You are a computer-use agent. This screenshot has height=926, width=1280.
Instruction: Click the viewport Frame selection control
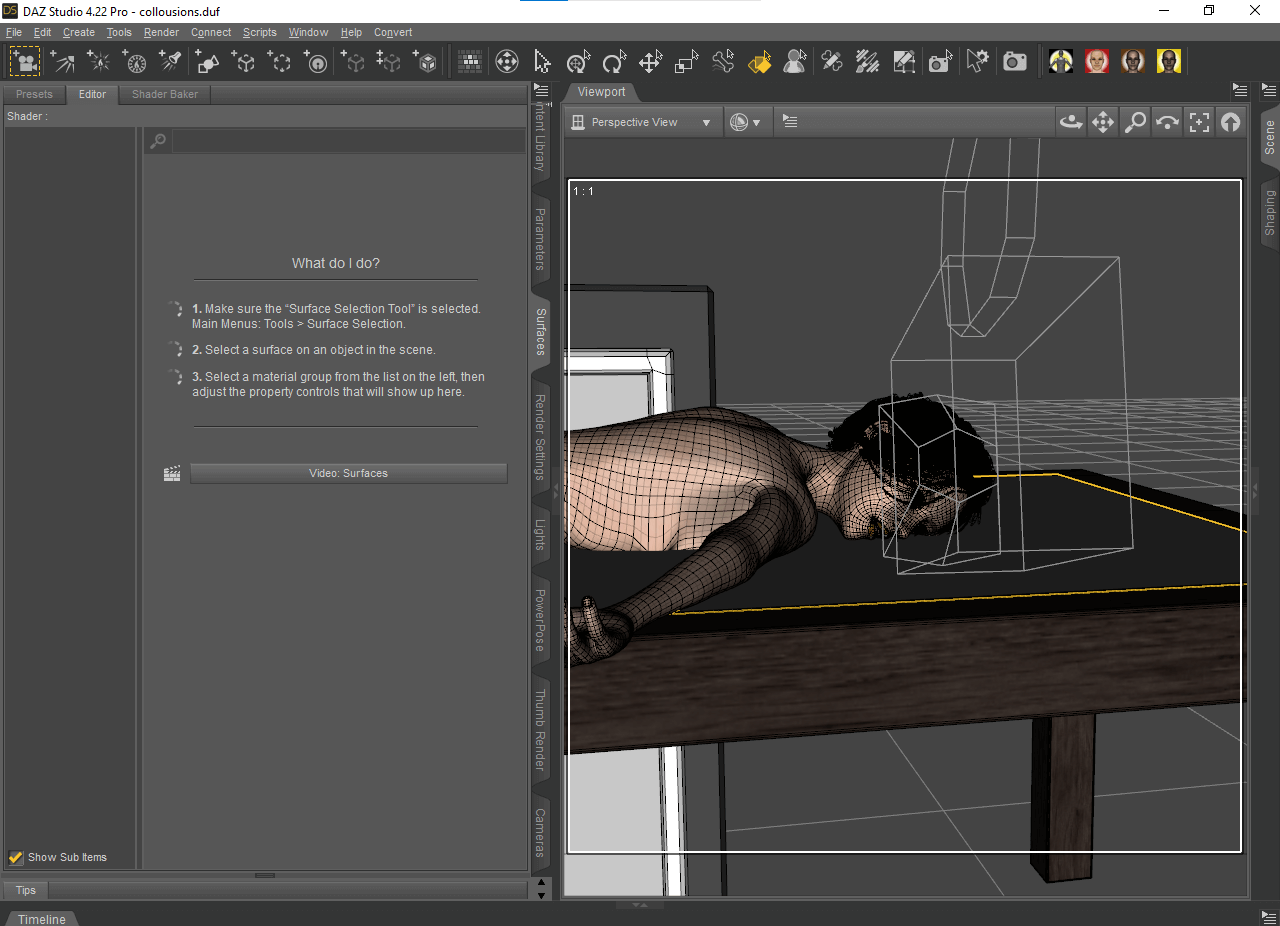[x=1199, y=122]
